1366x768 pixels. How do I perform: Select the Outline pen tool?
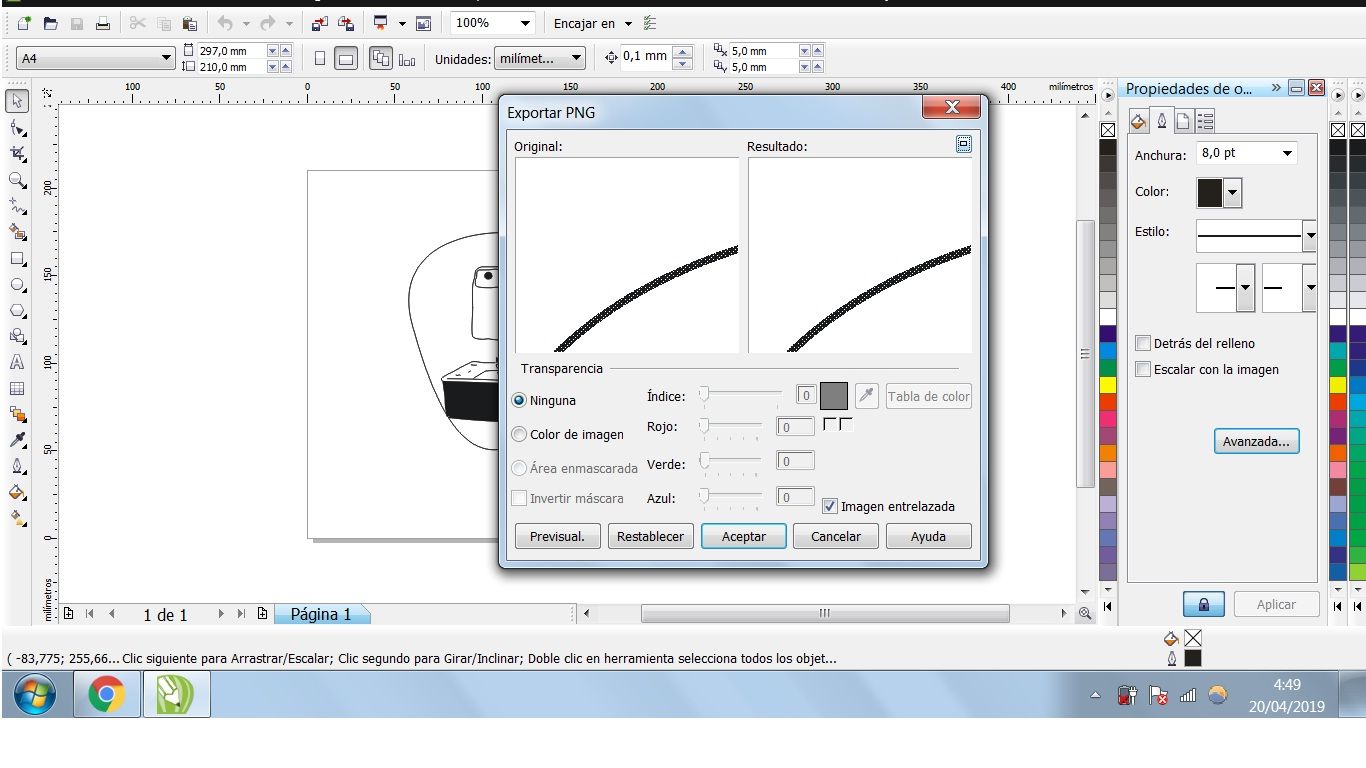point(18,466)
